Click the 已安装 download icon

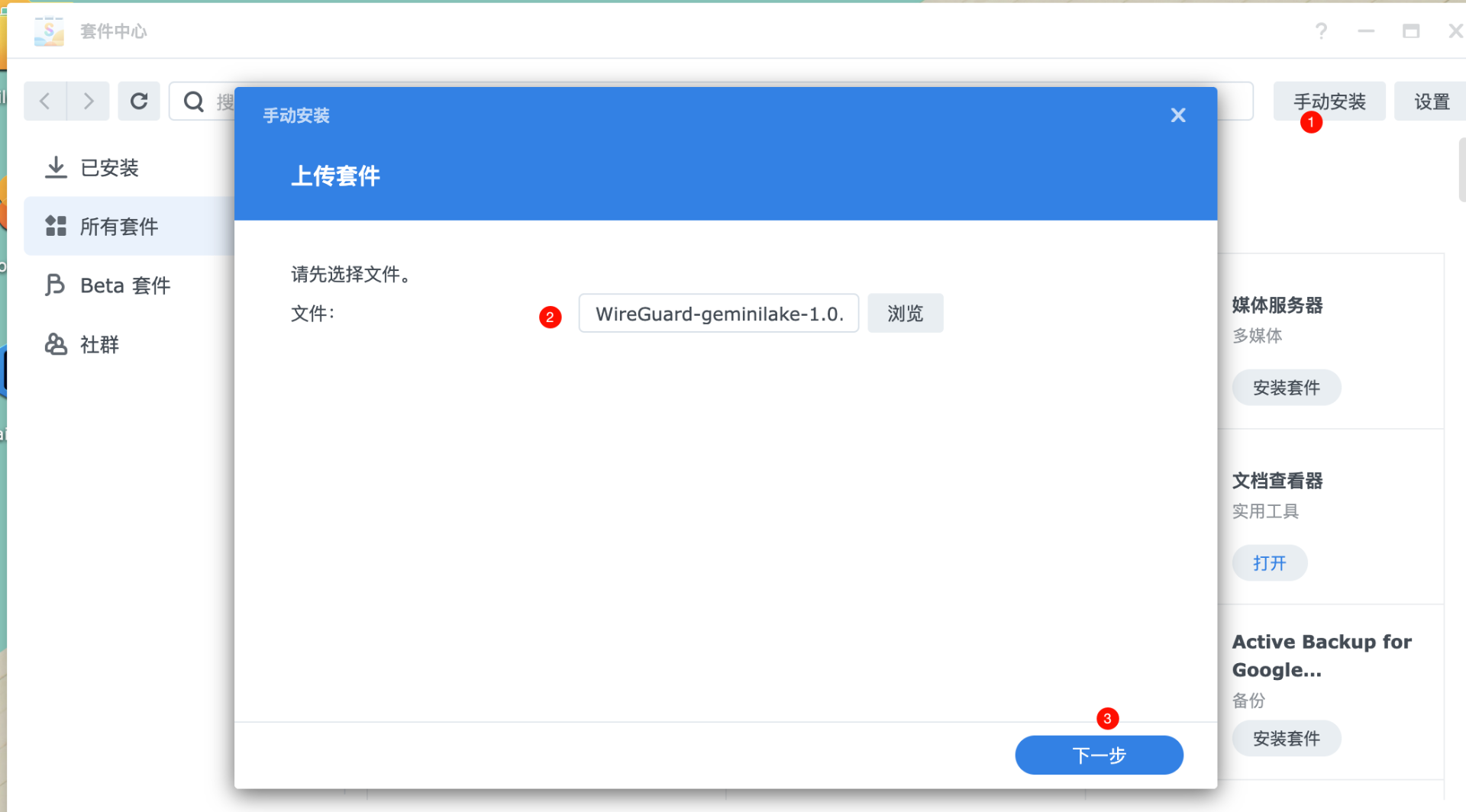[56, 167]
